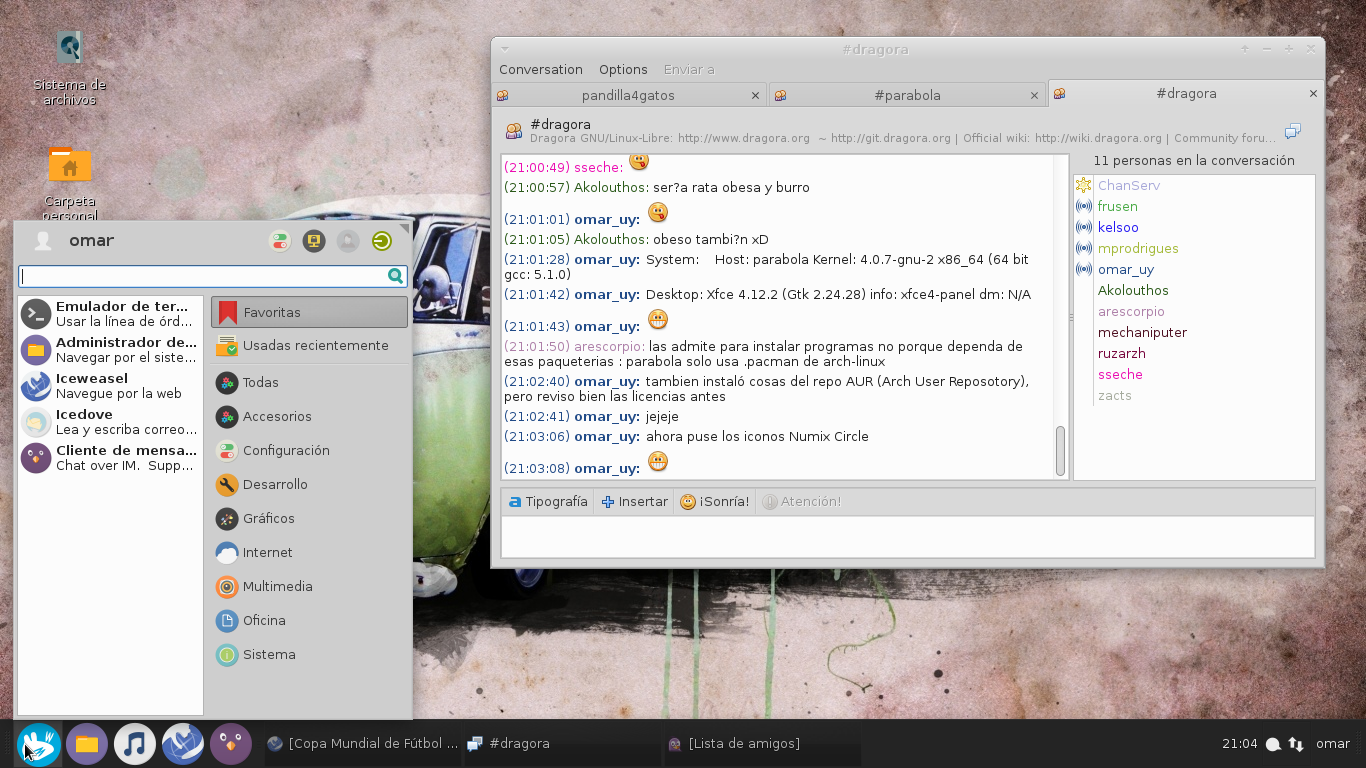
Task: Open the Sistema category
Action: (x=309, y=655)
